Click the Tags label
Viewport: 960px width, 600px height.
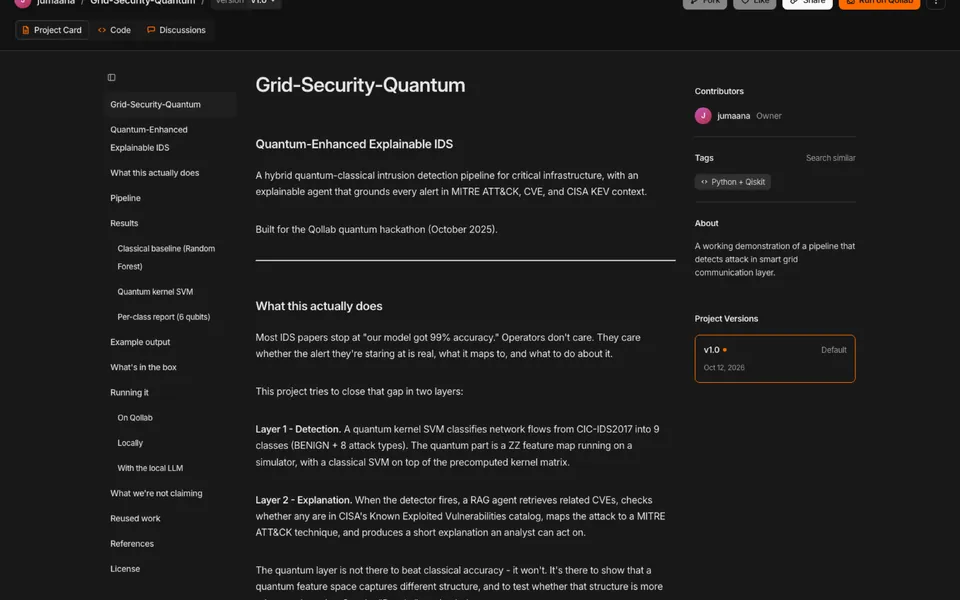pyautogui.click(x=704, y=158)
